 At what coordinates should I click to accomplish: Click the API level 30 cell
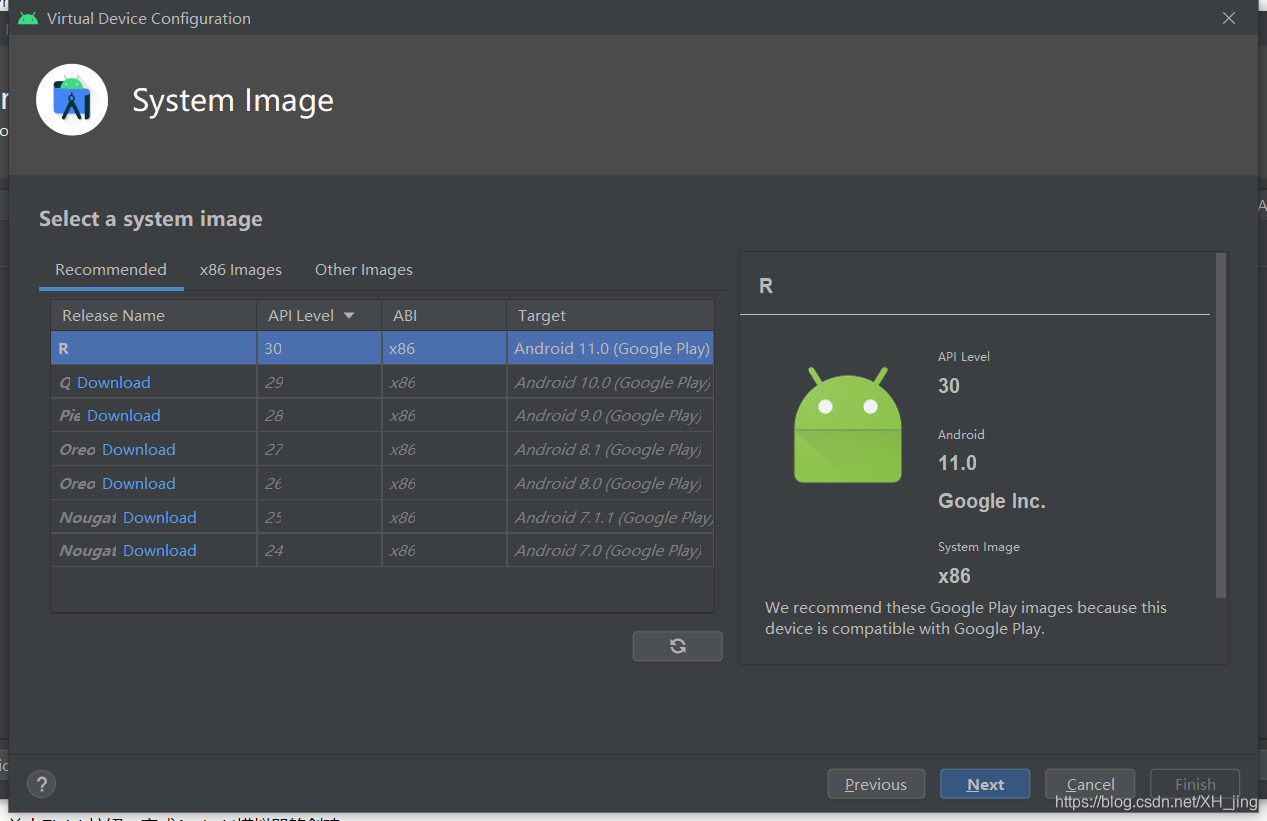(319, 348)
